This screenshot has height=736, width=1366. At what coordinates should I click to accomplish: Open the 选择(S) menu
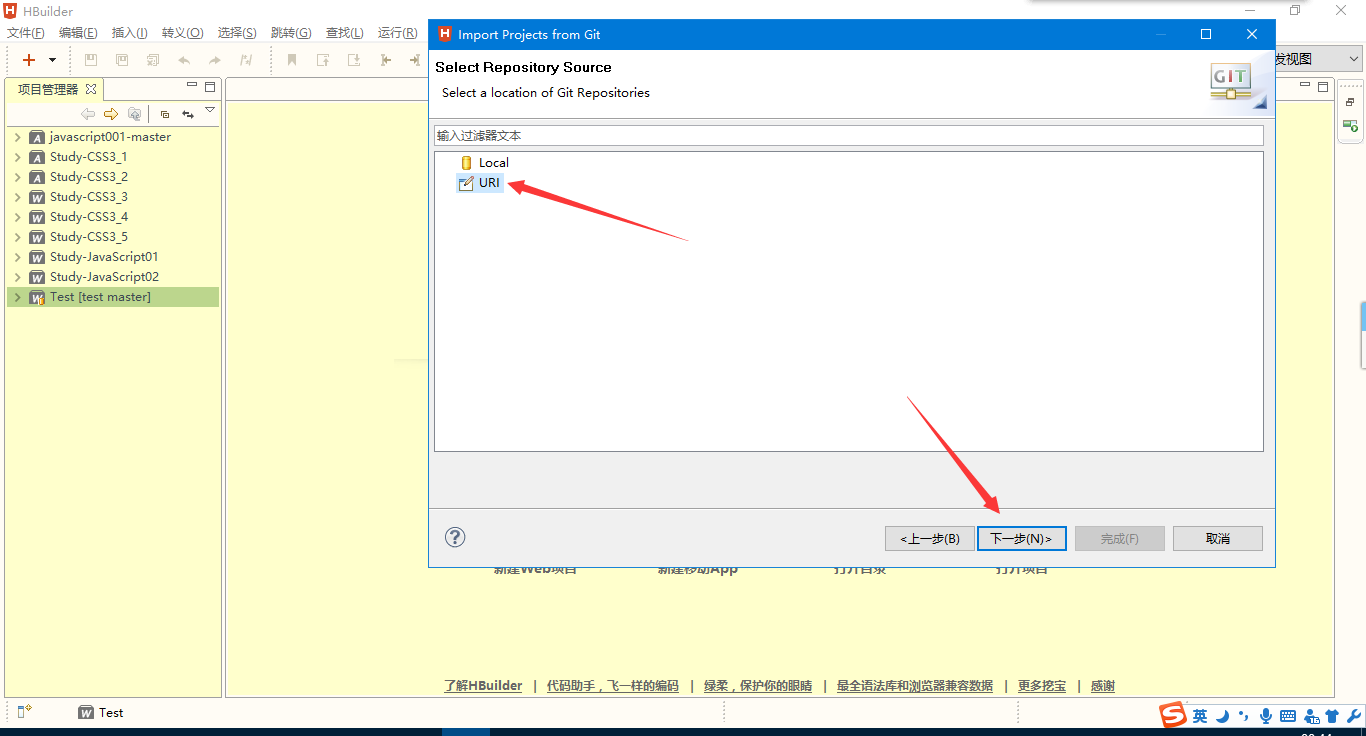coord(237,33)
